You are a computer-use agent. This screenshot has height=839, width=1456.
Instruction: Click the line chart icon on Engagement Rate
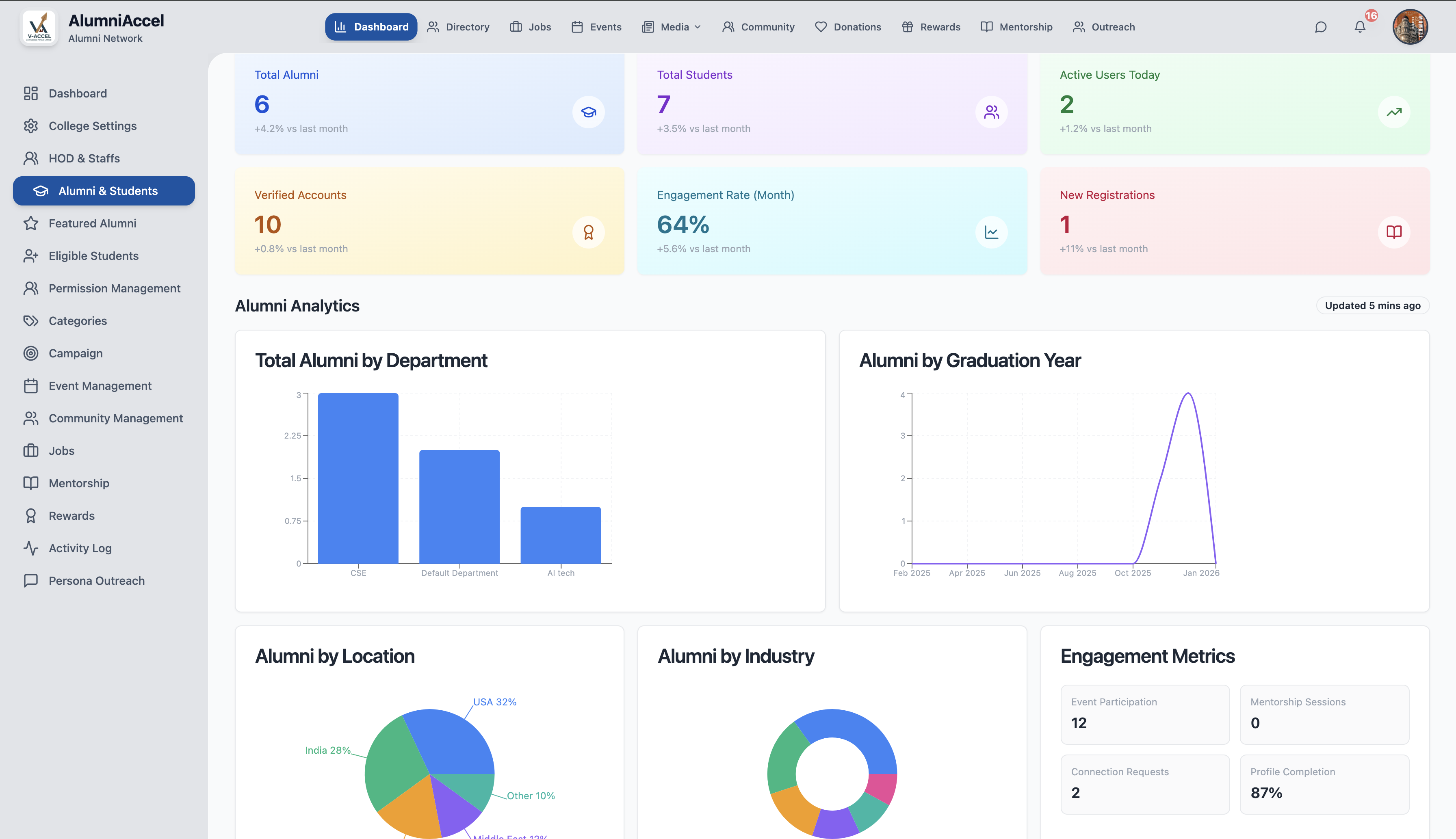[x=991, y=232]
